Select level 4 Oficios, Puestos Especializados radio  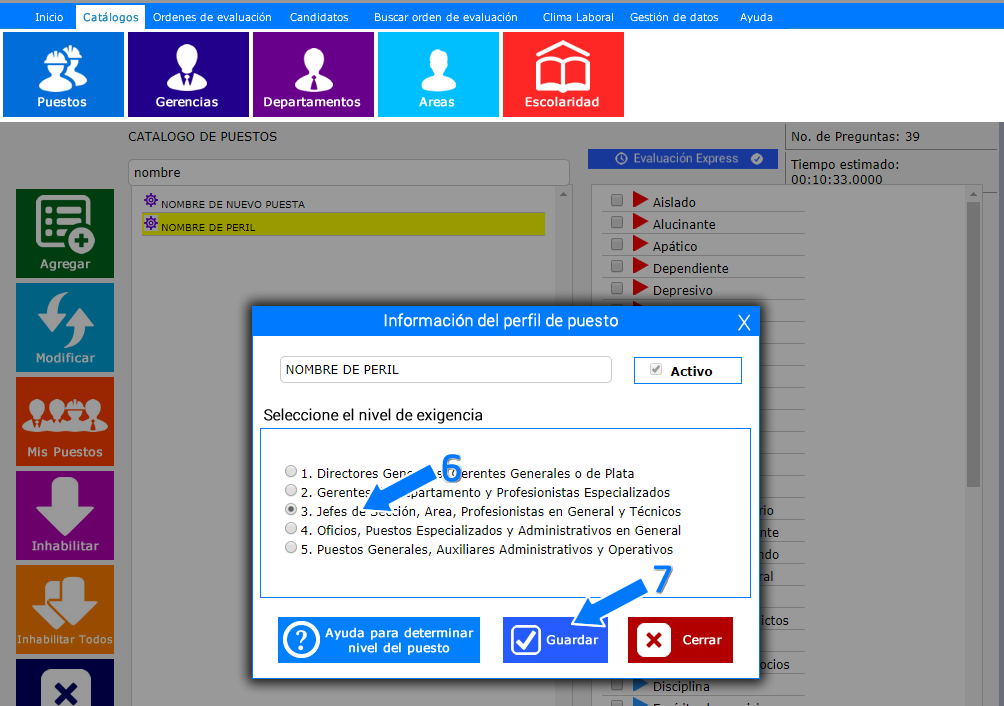[291, 529]
